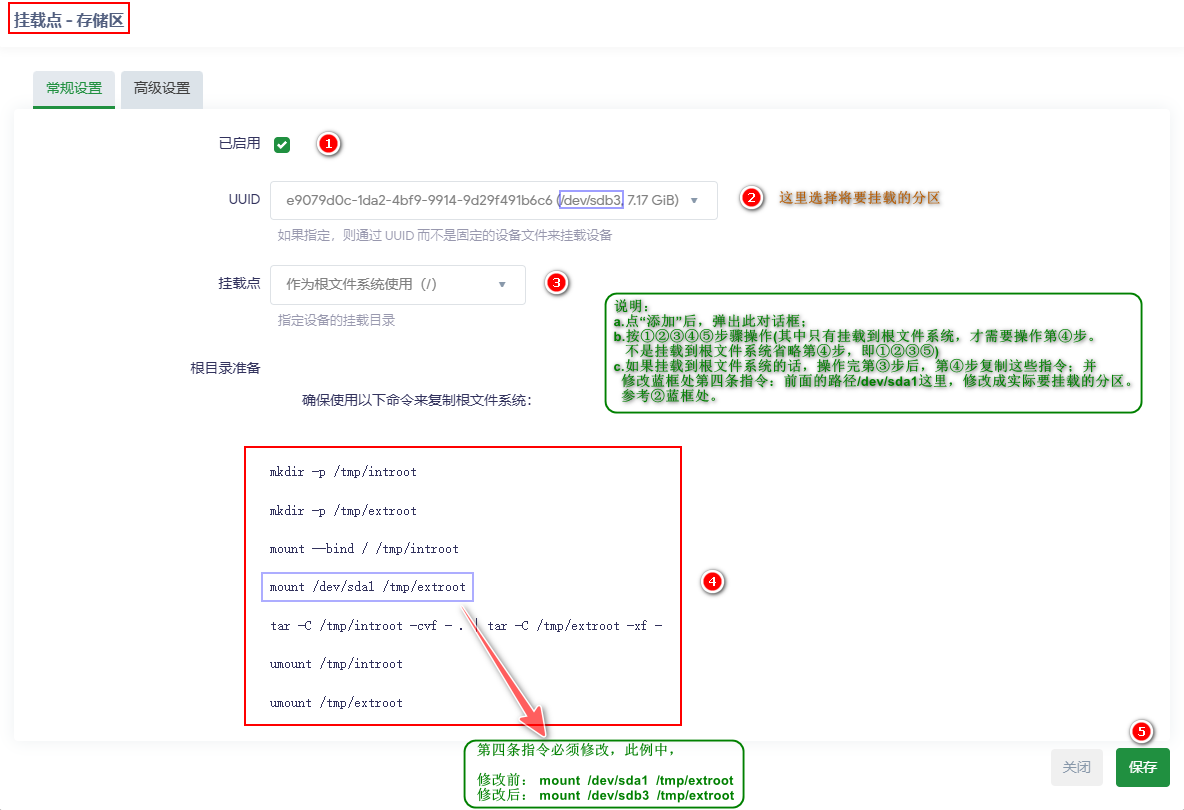The image size is (1184, 810).
Task: Click the 挂载点 - 存储区 dialog title
Action: pos(70,19)
